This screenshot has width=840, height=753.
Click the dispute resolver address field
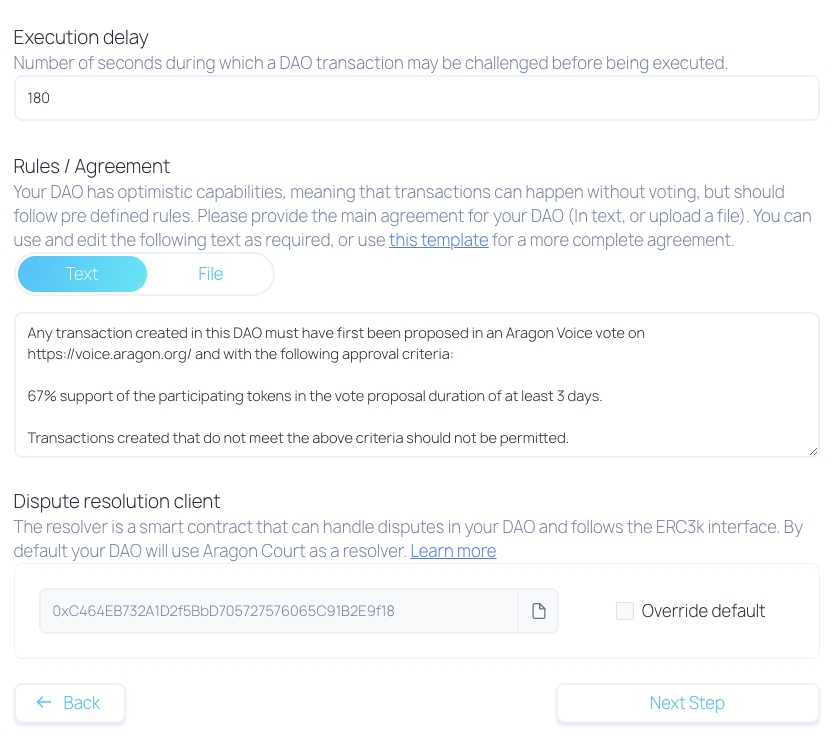pyautogui.click(x=279, y=611)
